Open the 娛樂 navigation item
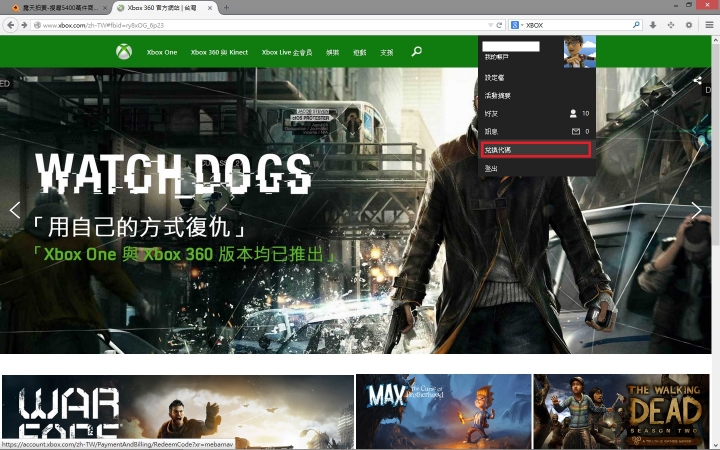 pyautogui.click(x=332, y=52)
